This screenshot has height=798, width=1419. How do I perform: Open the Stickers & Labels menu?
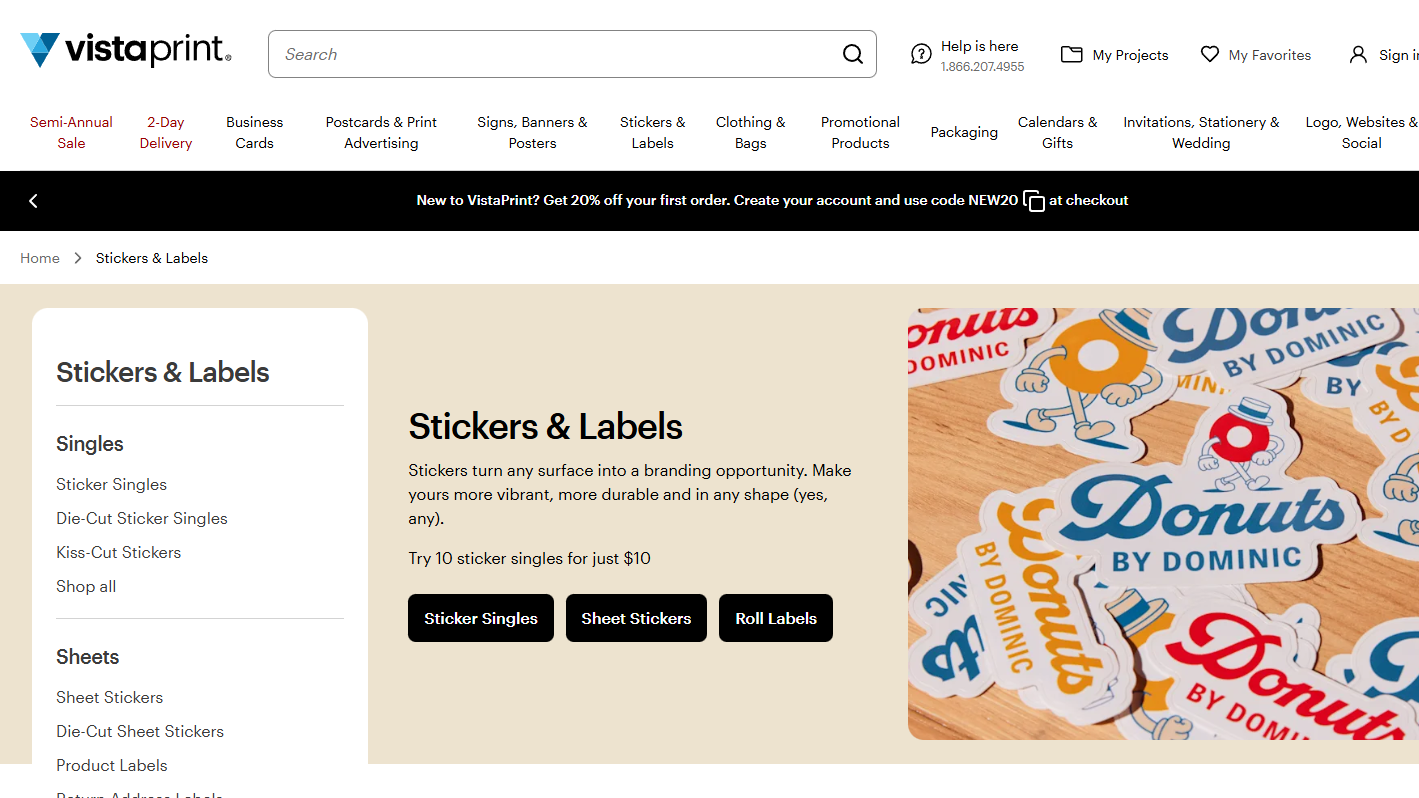pos(652,132)
